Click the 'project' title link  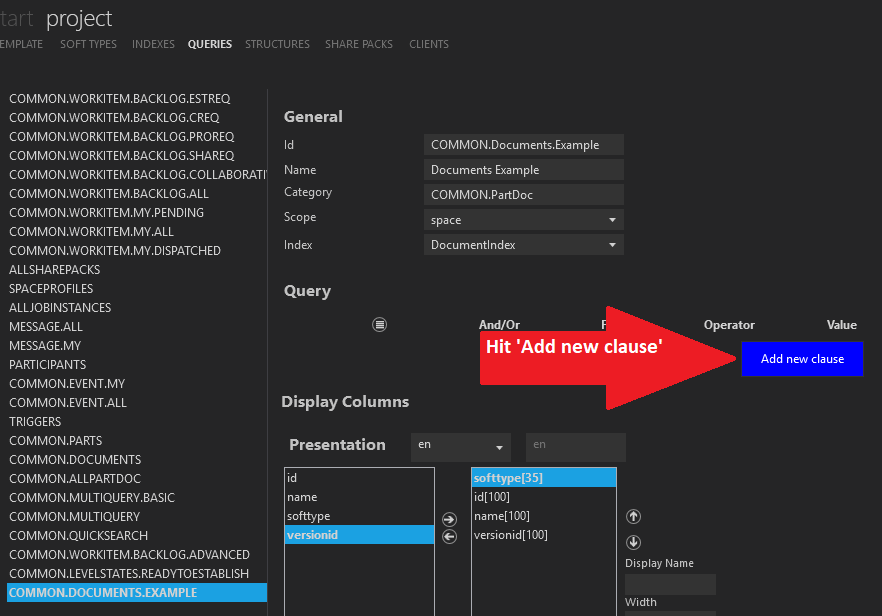click(80, 18)
